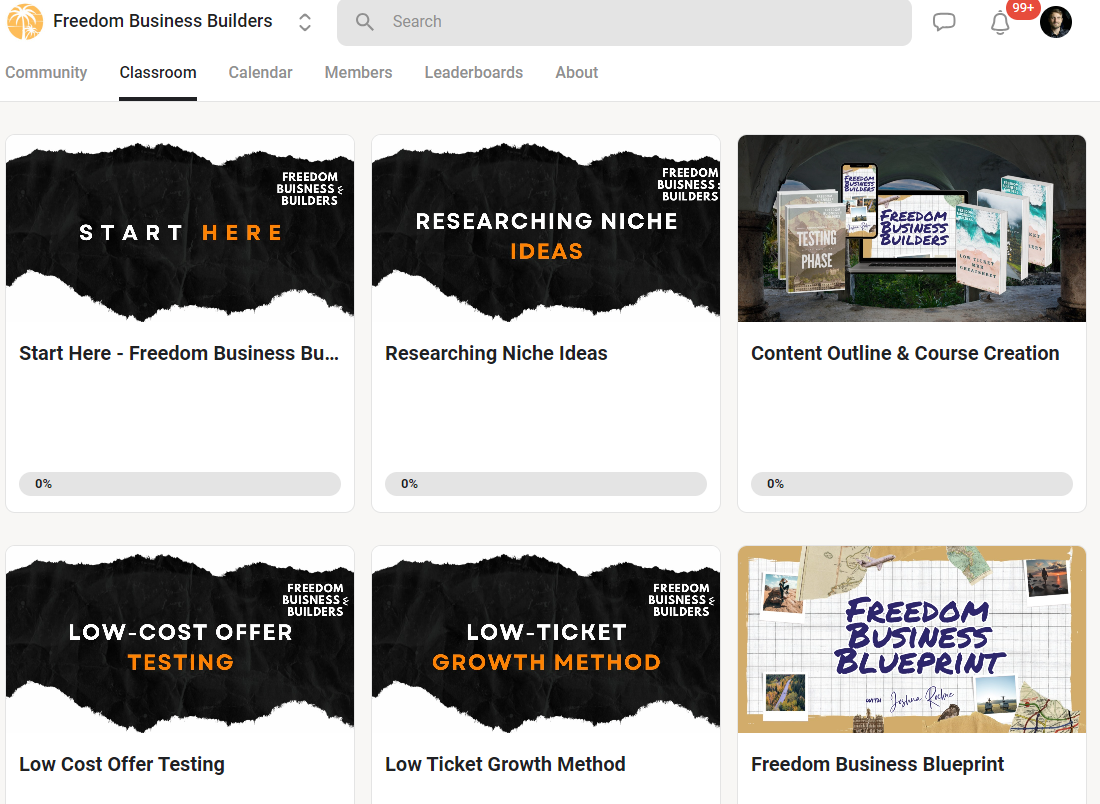Open the Researching Niche Ideas thumbnail

[x=546, y=229]
